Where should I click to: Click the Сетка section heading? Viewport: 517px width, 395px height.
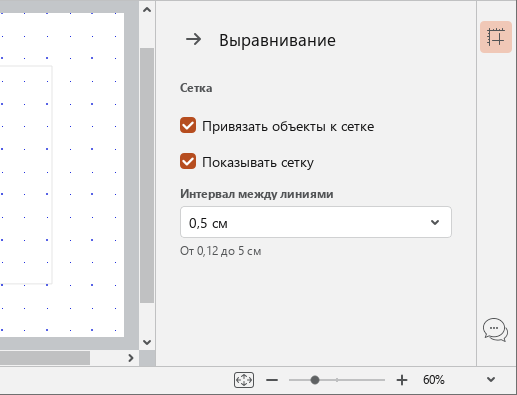(x=196, y=88)
